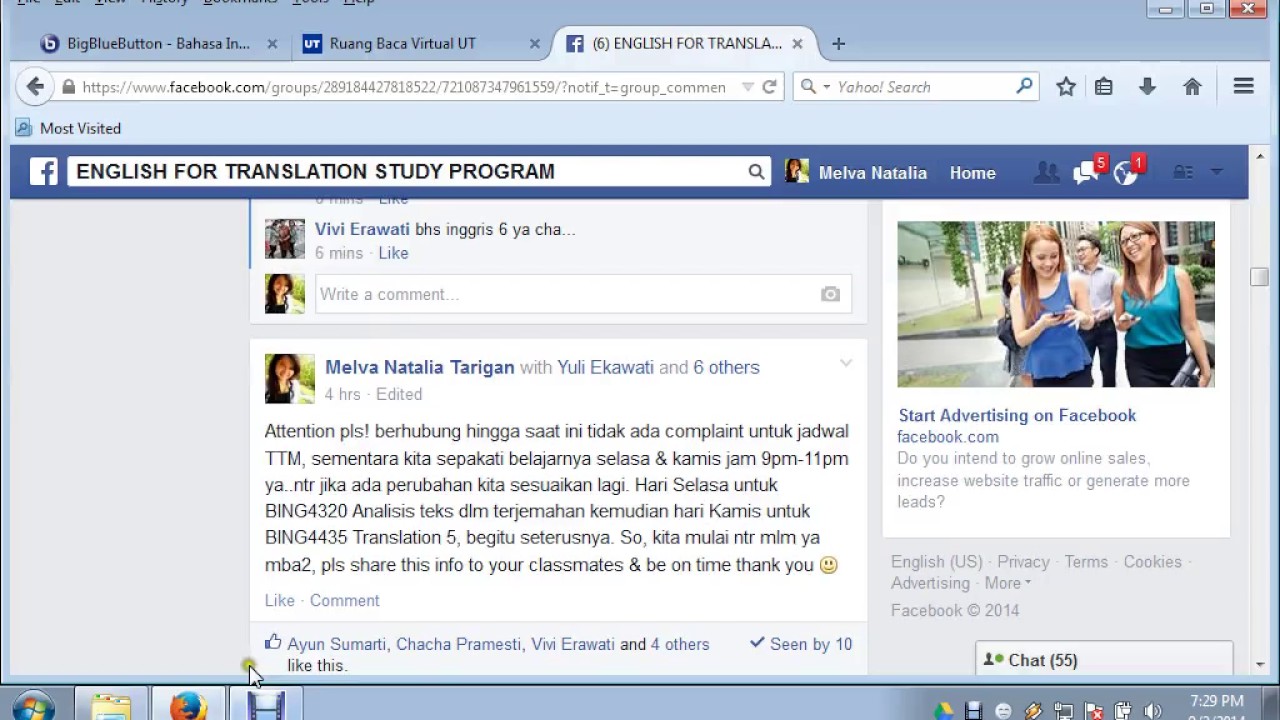Open the friend requests icon
The image size is (1280, 720).
click(1046, 173)
